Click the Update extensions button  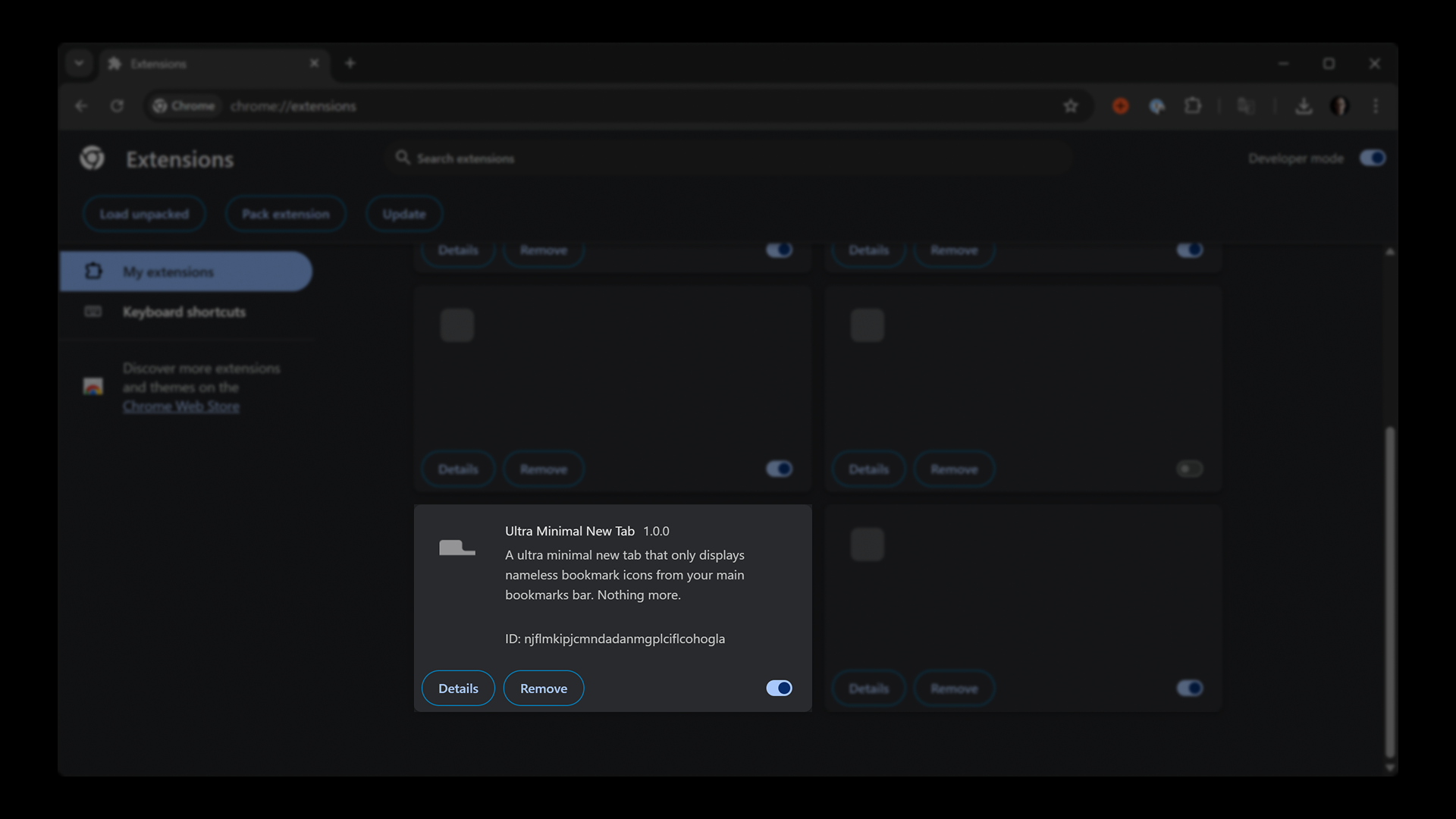[x=404, y=214]
